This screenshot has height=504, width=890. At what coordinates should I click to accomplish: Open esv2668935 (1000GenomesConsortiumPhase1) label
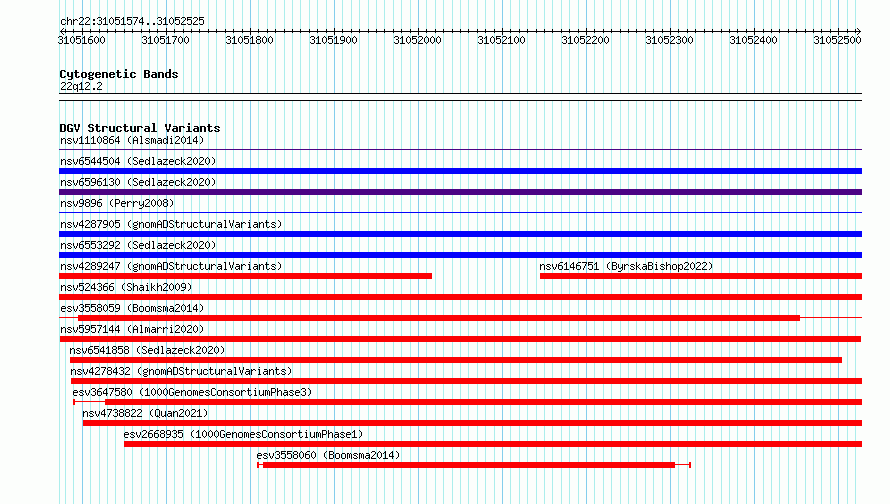tap(243, 434)
